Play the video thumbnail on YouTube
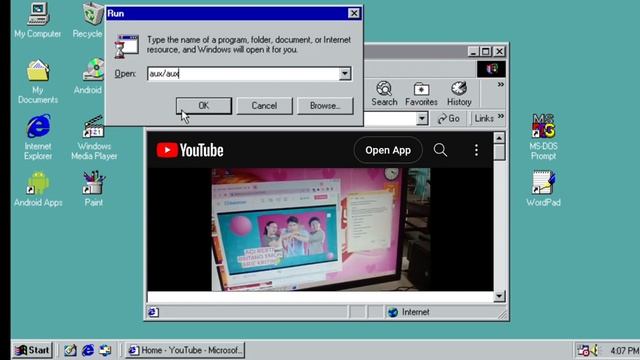Screen dimensions: 640x360 pos(320,229)
